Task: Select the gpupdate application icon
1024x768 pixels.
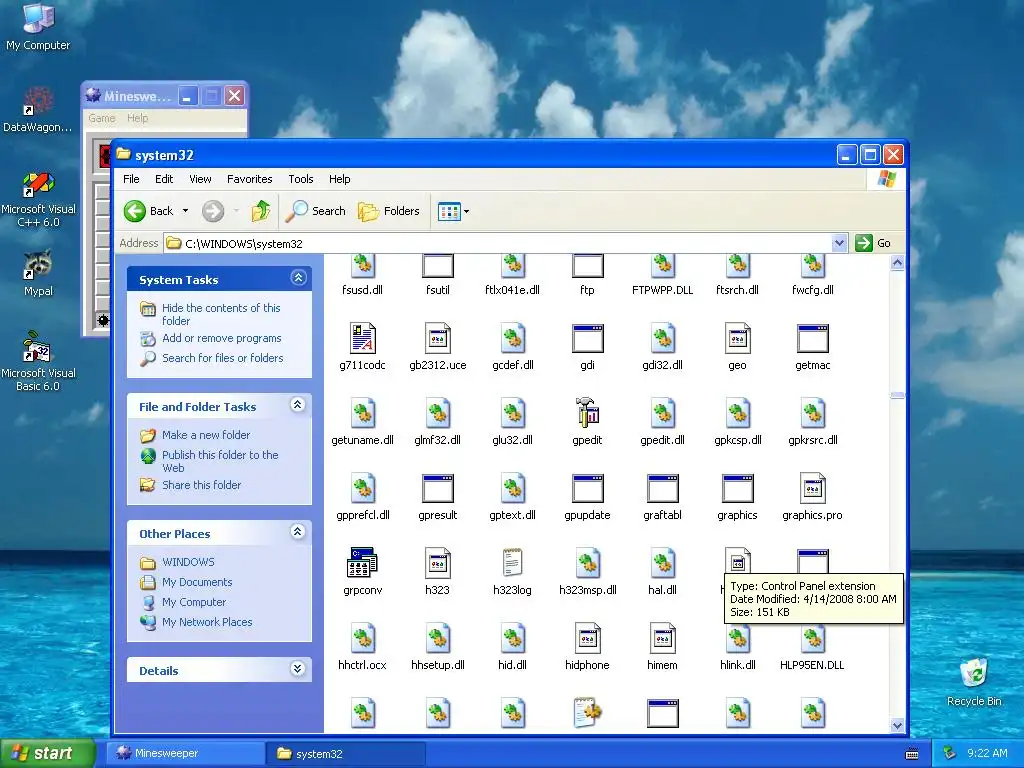Action: (x=587, y=488)
